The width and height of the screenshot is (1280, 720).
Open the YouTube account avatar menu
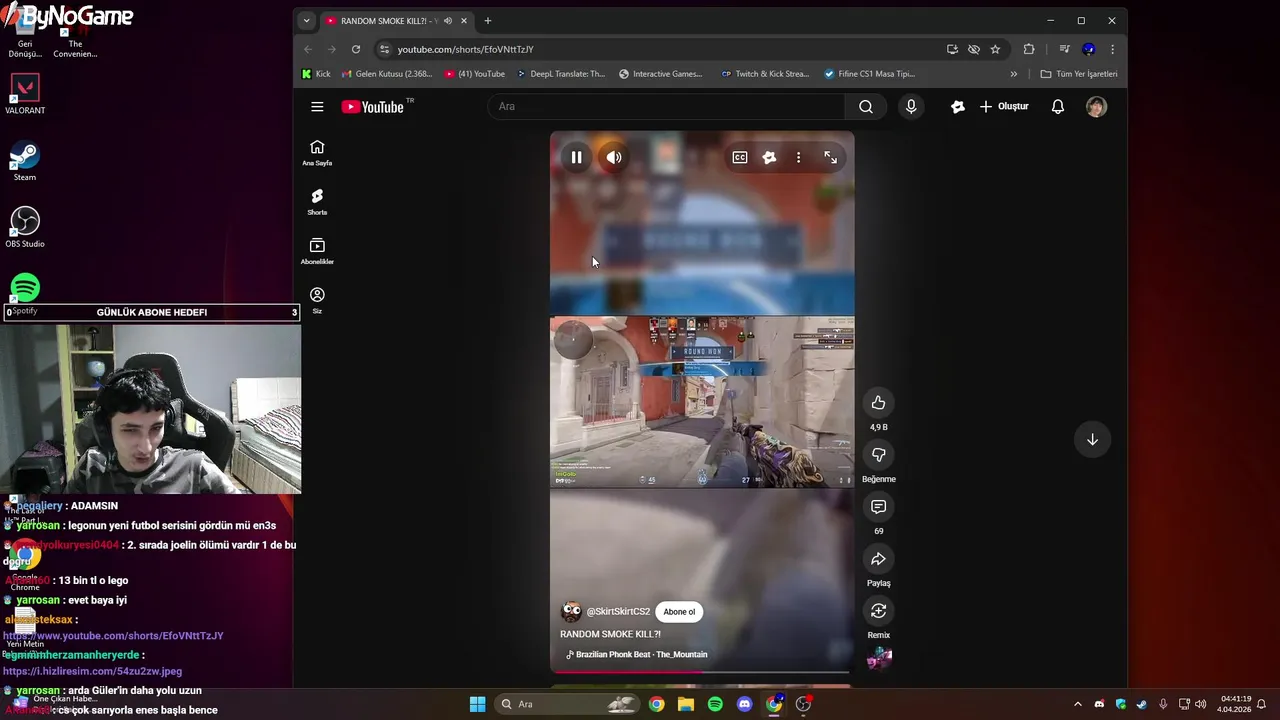1097,107
